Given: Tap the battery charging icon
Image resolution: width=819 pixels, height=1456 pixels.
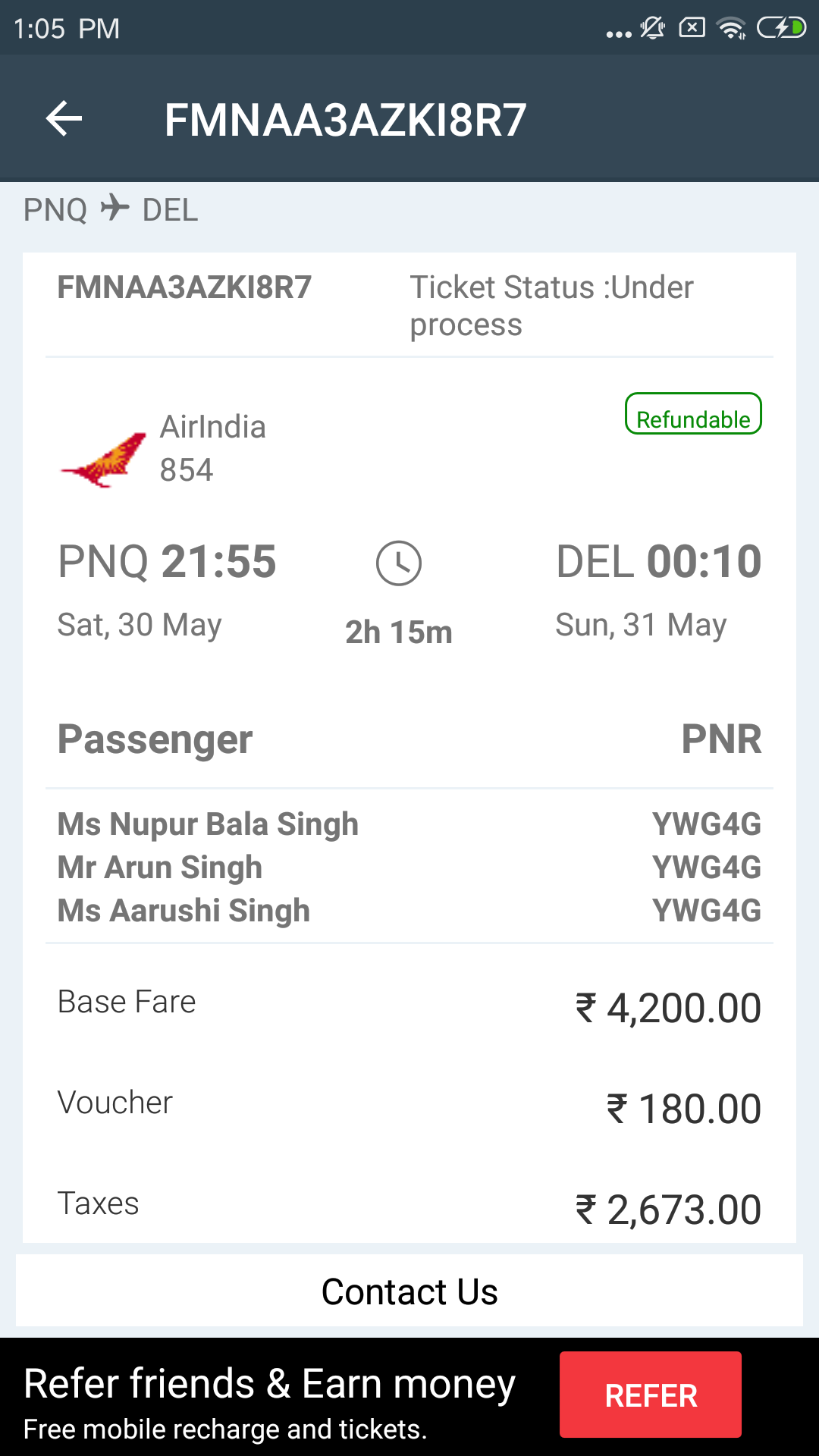Looking at the screenshot, I should (x=781, y=29).
